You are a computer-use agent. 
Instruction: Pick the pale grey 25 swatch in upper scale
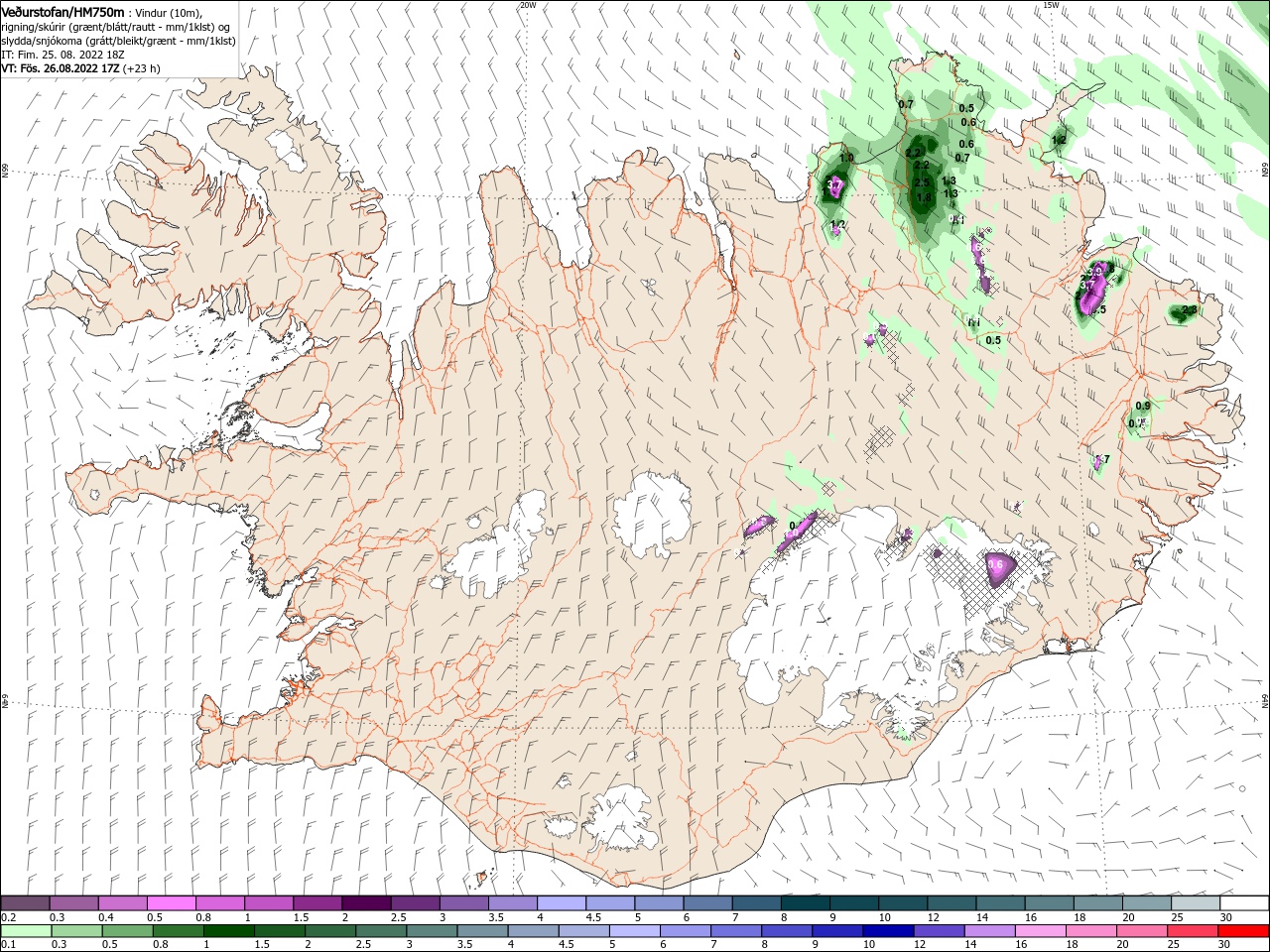tap(1195, 903)
